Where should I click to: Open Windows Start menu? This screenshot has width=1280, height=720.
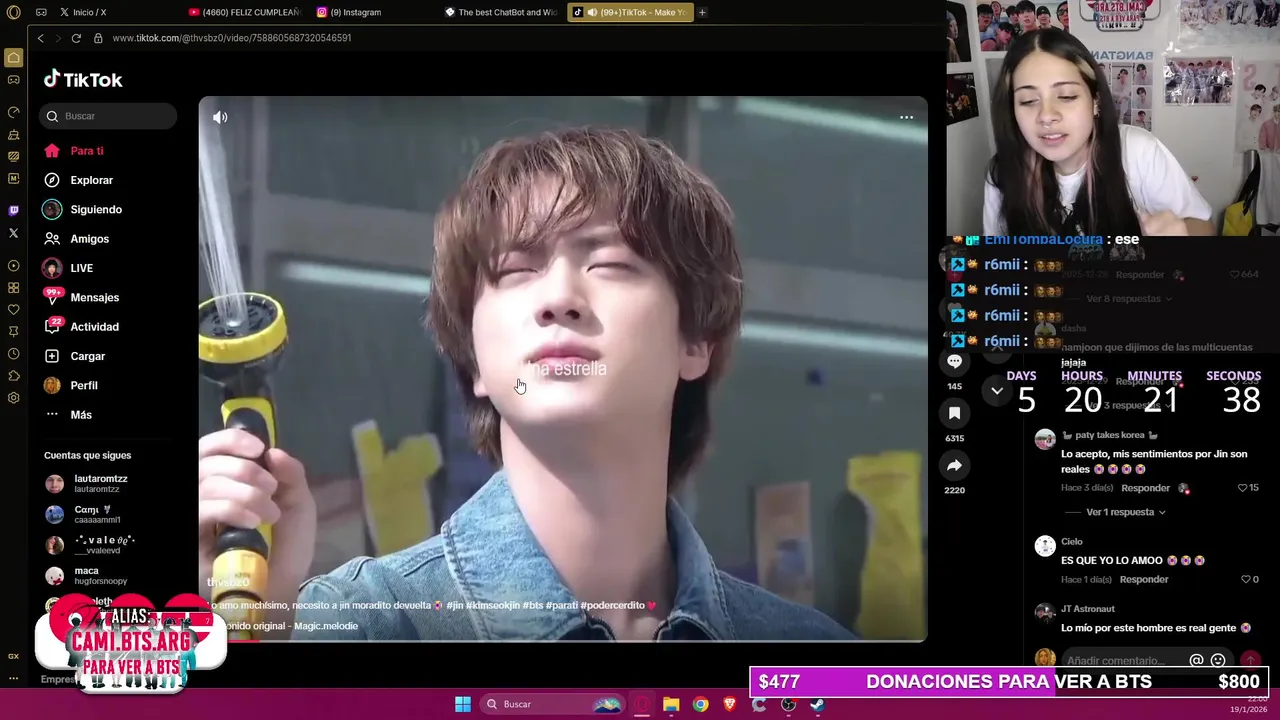pos(463,704)
